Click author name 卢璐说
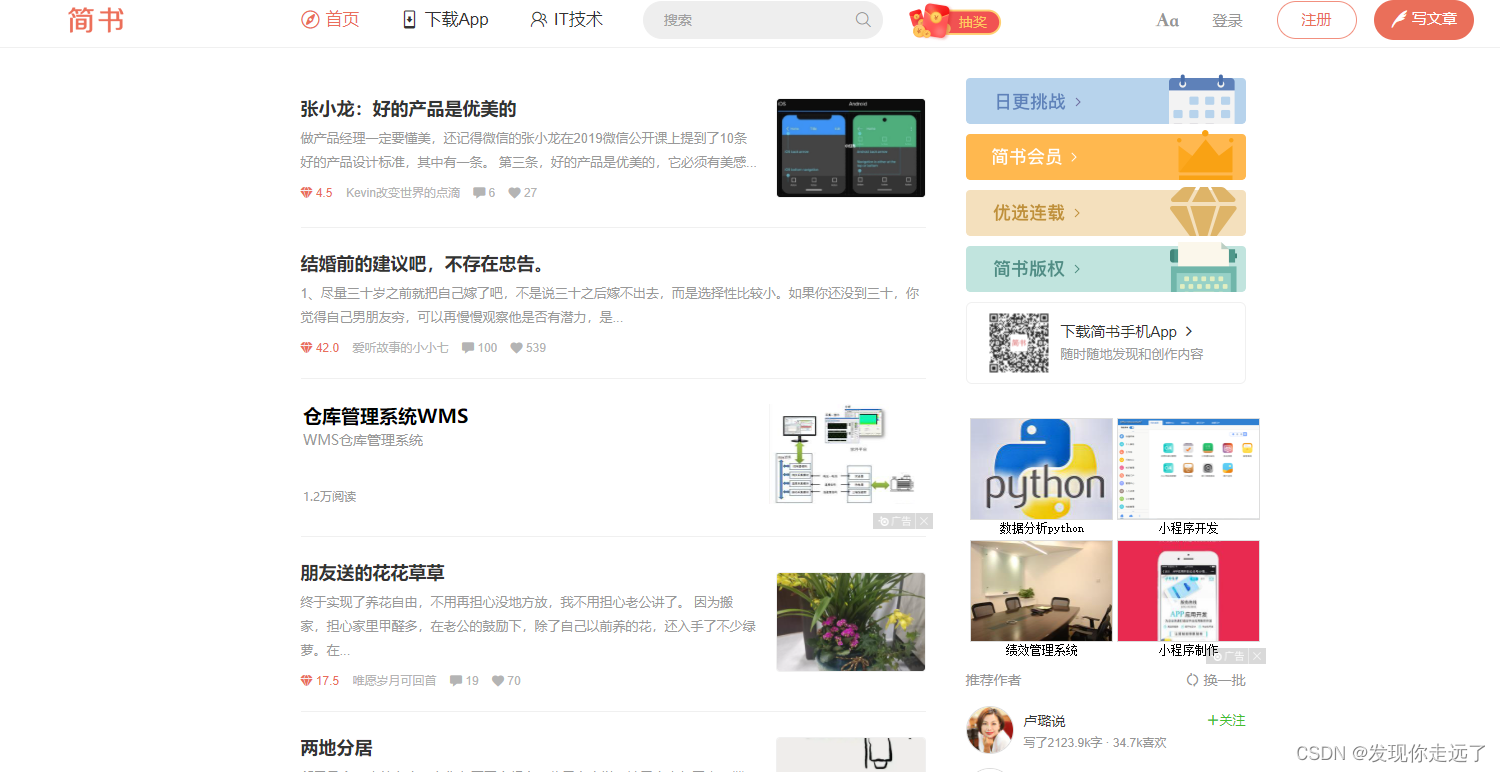1500x772 pixels. (1044, 721)
